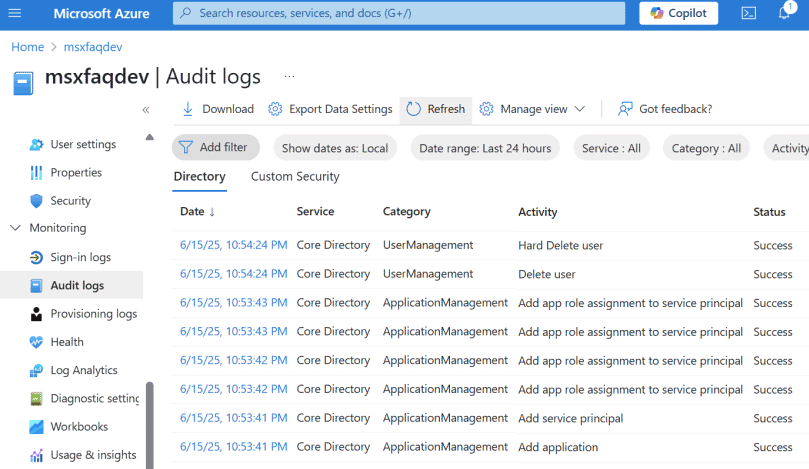The width and height of the screenshot is (809, 469).
Task: Toggle Show dates as Local pill
Action: click(x=335, y=148)
